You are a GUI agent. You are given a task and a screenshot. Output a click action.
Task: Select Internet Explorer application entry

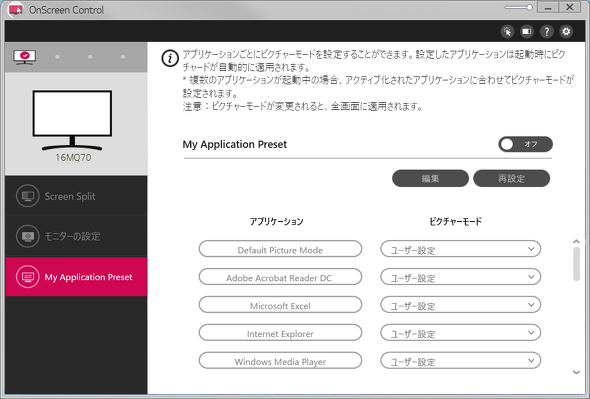[280, 333]
